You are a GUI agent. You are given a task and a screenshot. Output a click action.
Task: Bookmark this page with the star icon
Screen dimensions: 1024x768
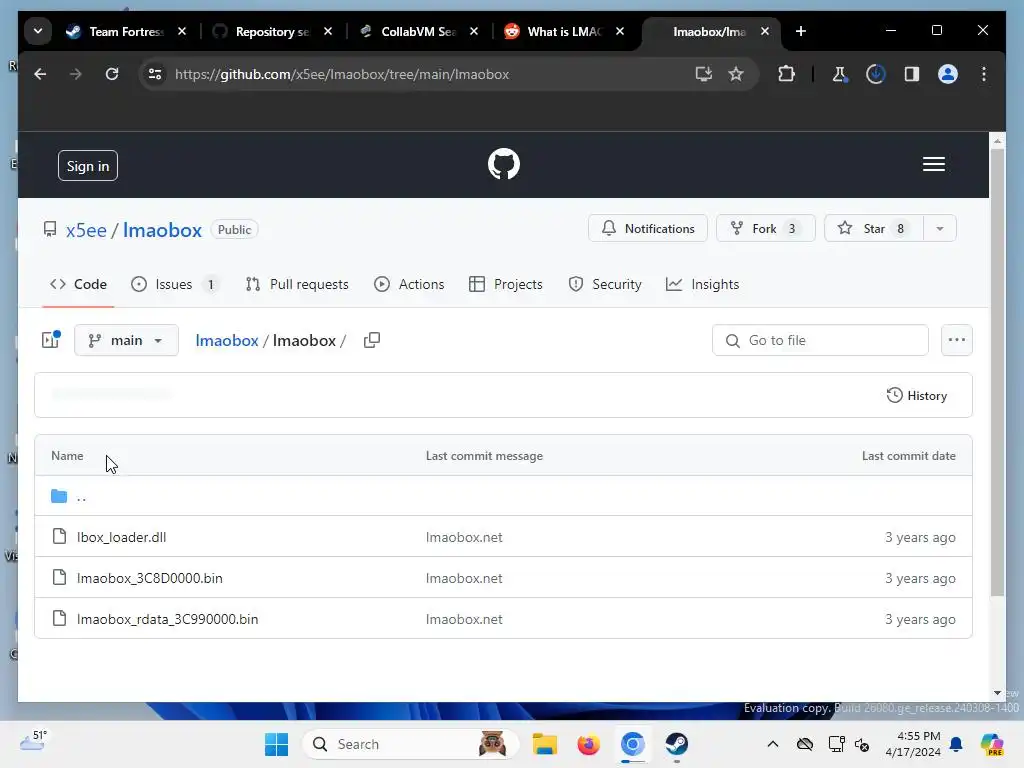[736, 74]
